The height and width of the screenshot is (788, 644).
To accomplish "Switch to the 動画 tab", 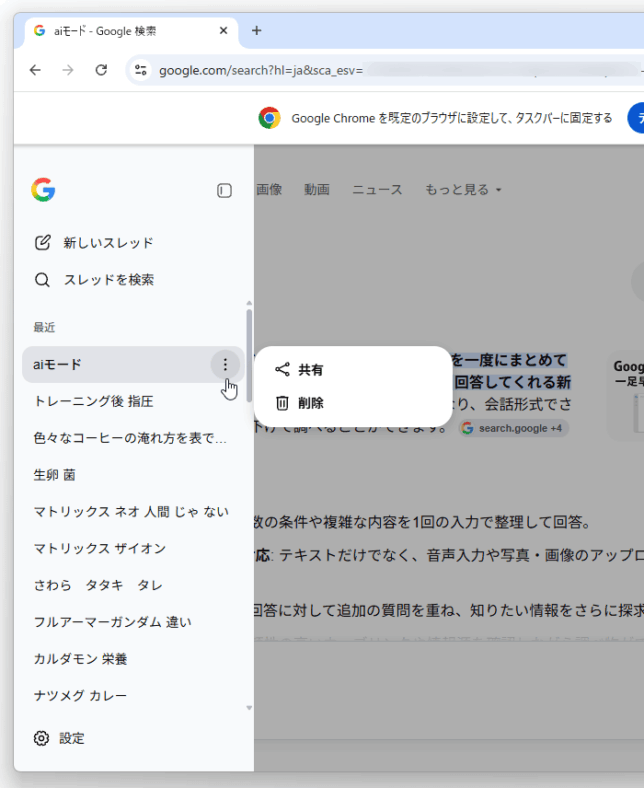I will 317,189.
